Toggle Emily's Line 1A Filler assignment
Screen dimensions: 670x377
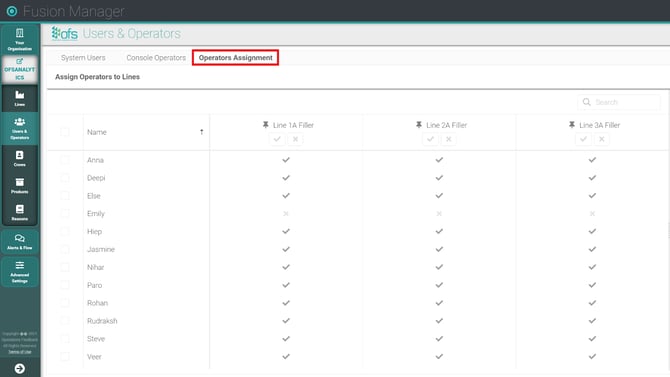[x=286, y=213]
